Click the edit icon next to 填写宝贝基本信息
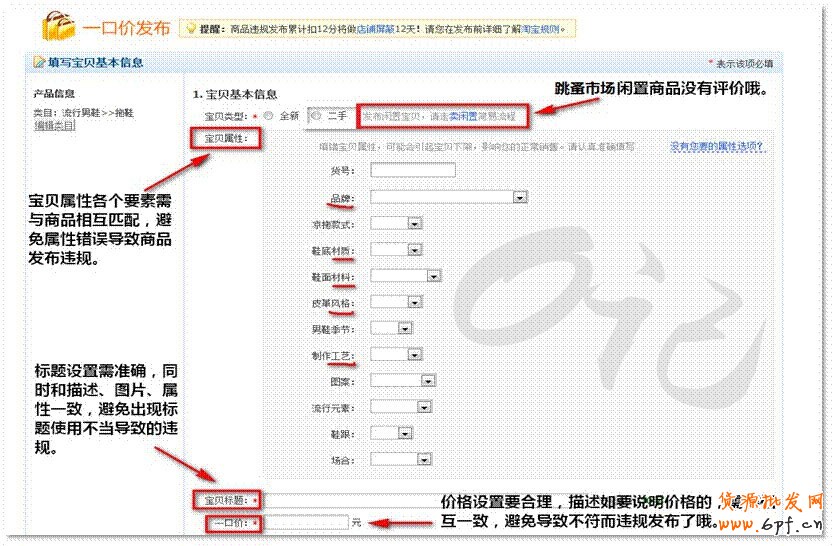This screenshot has height=546, width=833. [39, 63]
